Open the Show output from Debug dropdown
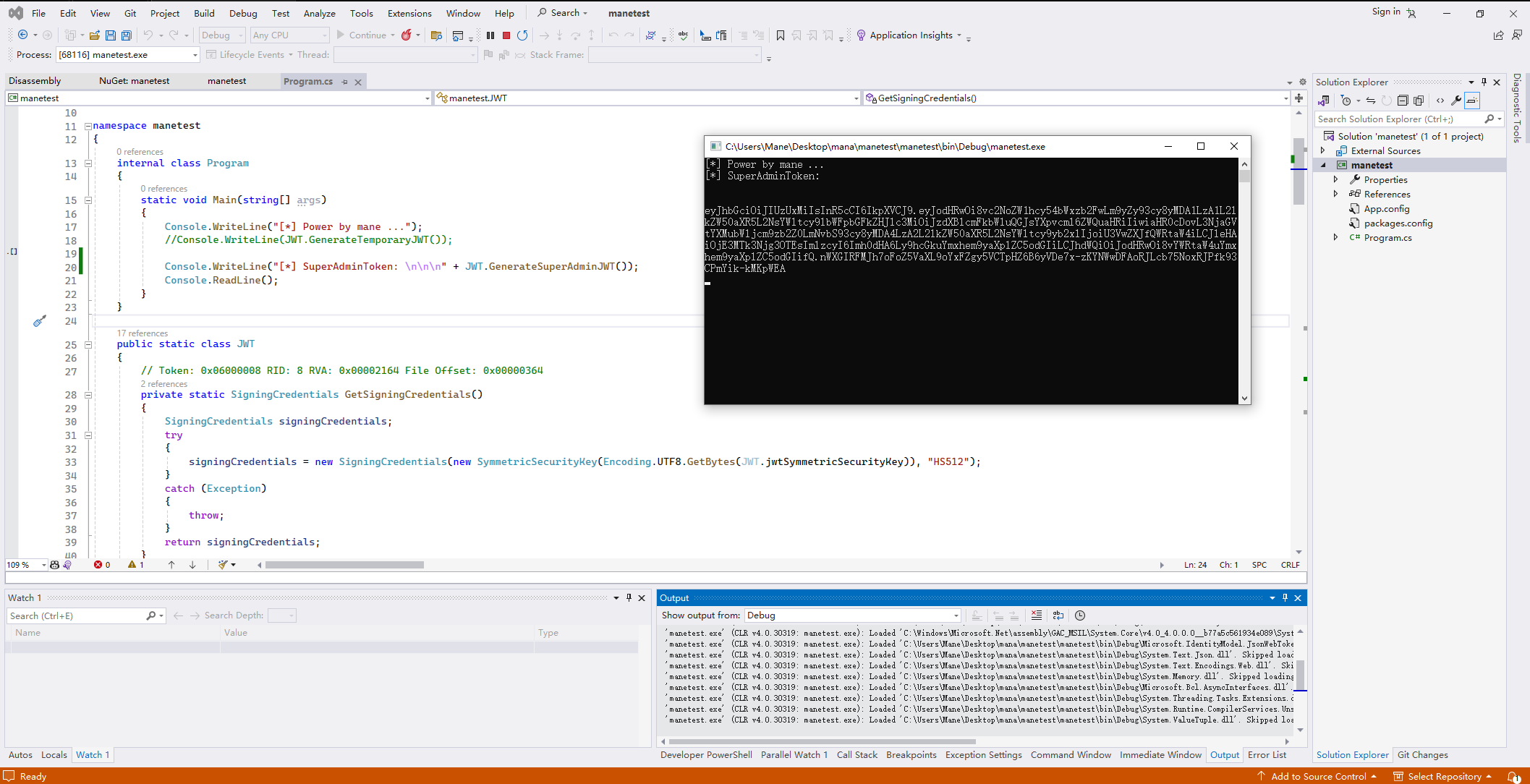This screenshot has height=784, width=1530. (x=853, y=615)
